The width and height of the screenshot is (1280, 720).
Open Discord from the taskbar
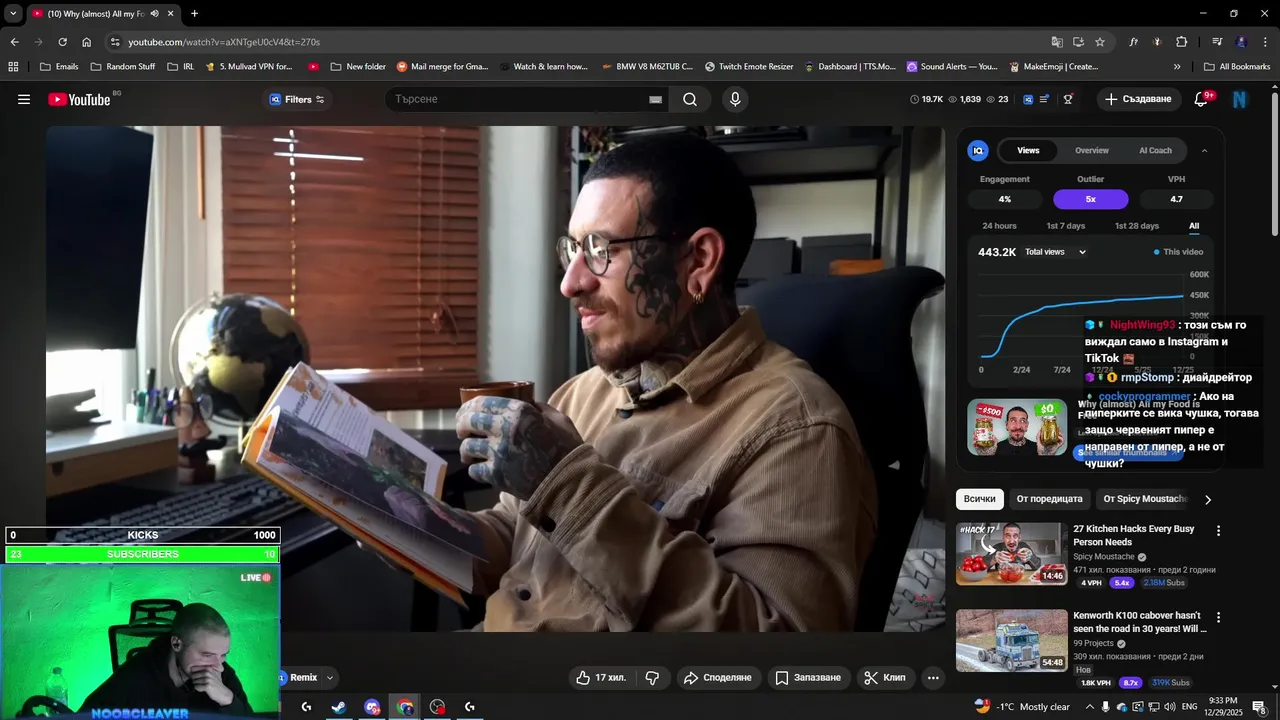[372, 707]
